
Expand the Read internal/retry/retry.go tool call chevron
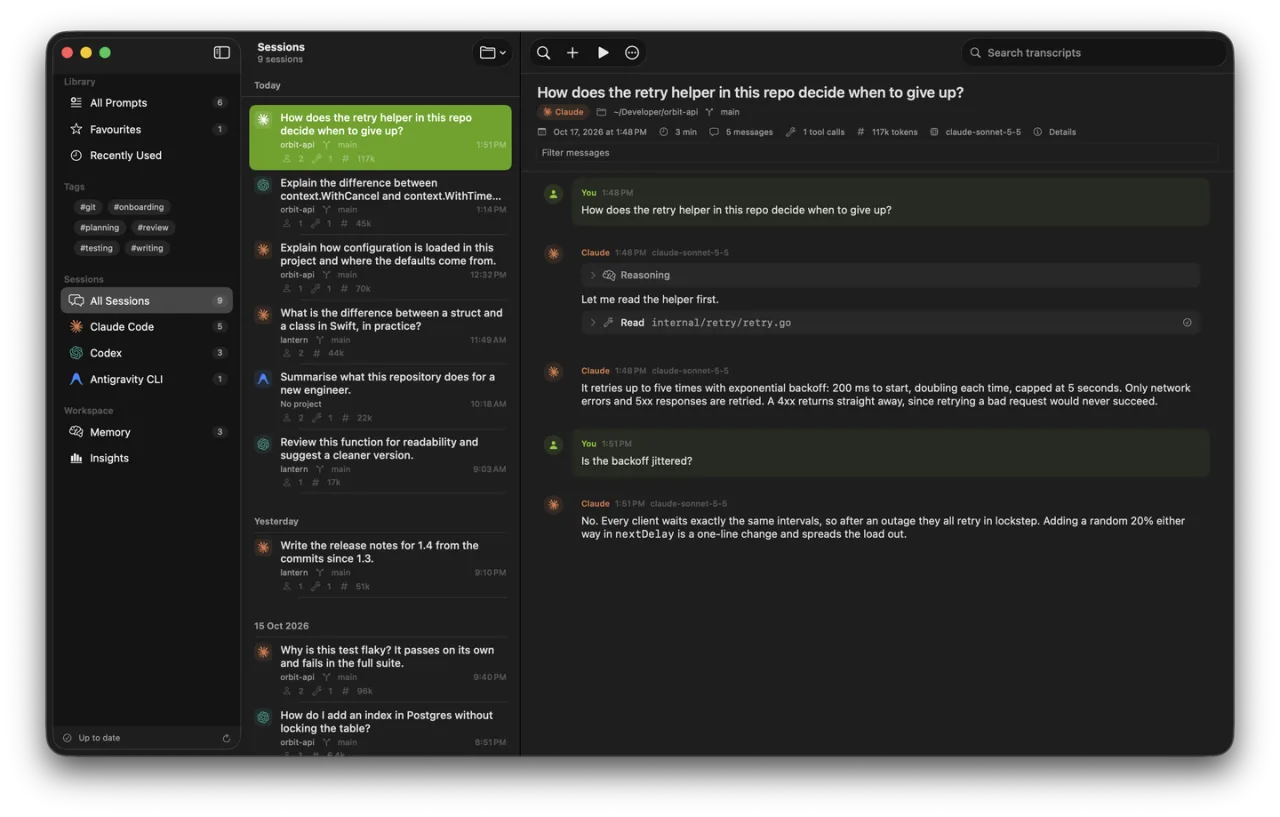pos(592,323)
